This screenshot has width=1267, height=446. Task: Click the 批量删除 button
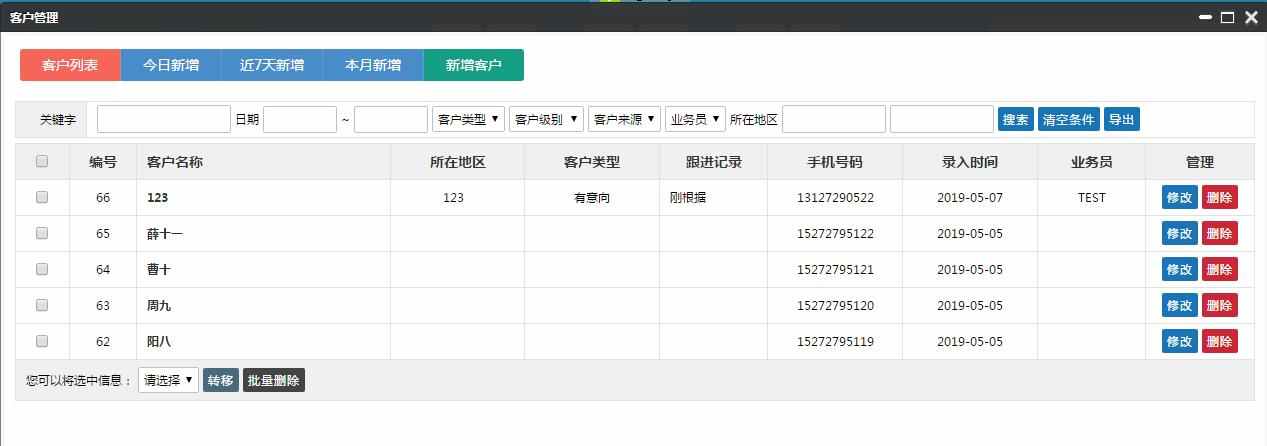(x=274, y=380)
